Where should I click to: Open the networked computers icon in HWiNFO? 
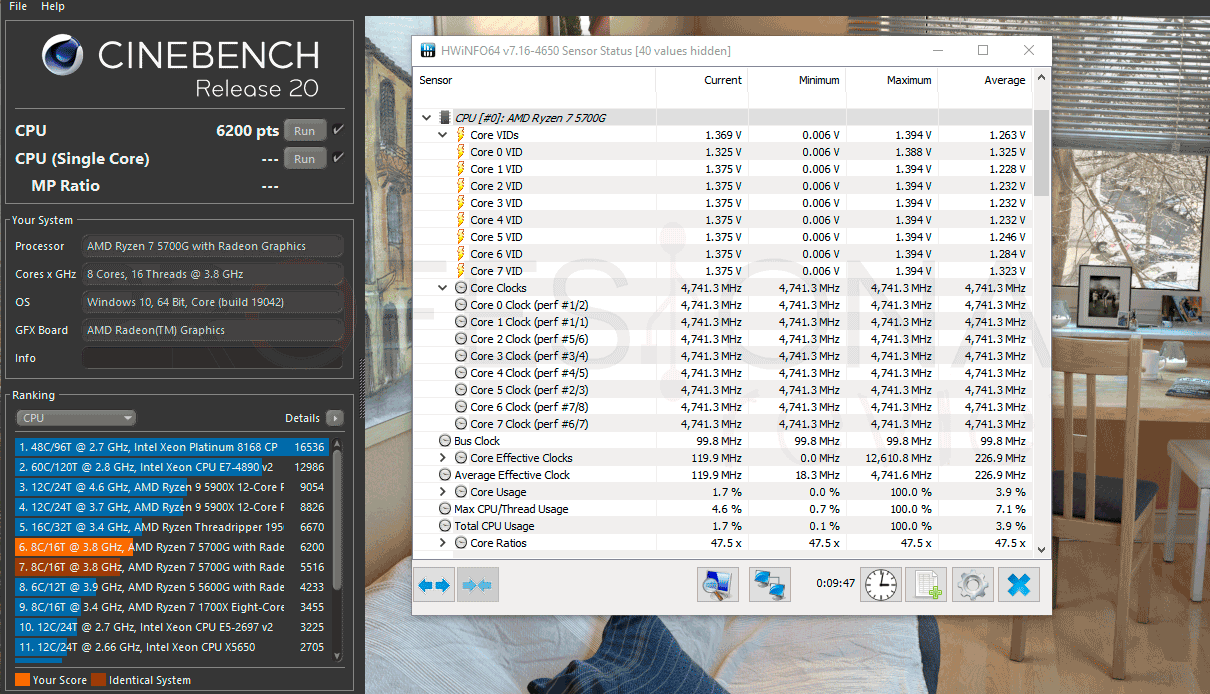tap(770, 585)
